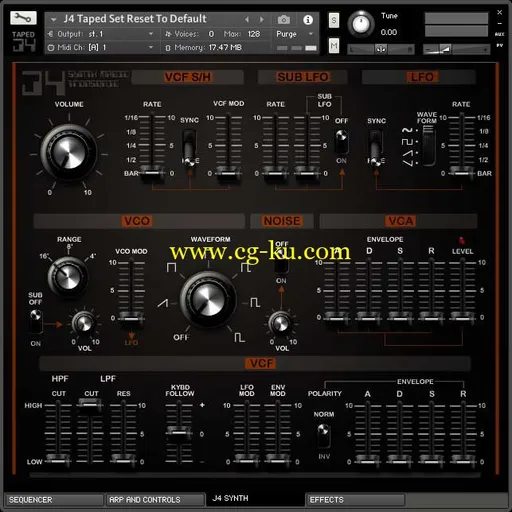Select the OFF waveform position label

click(x=181, y=337)
